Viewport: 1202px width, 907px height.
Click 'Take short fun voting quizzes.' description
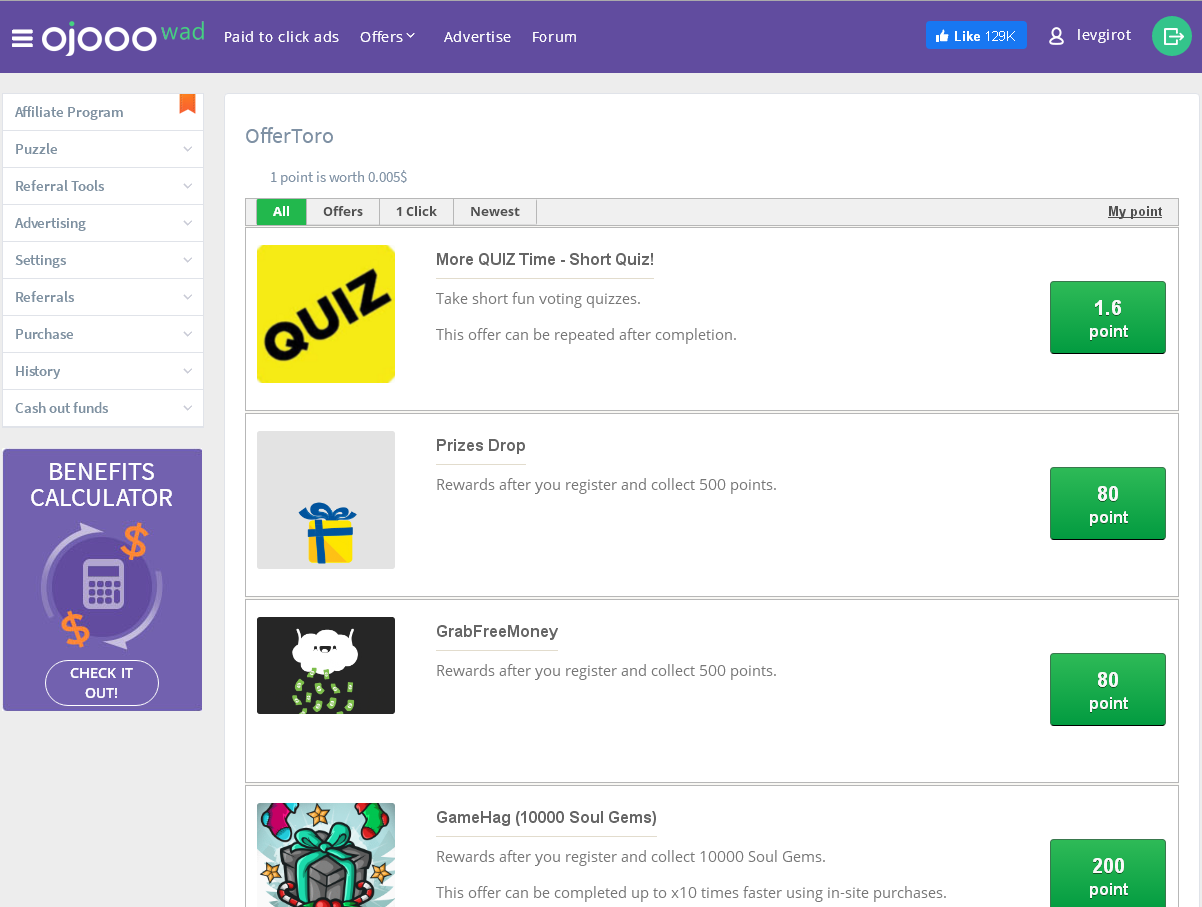click(538, 298)
